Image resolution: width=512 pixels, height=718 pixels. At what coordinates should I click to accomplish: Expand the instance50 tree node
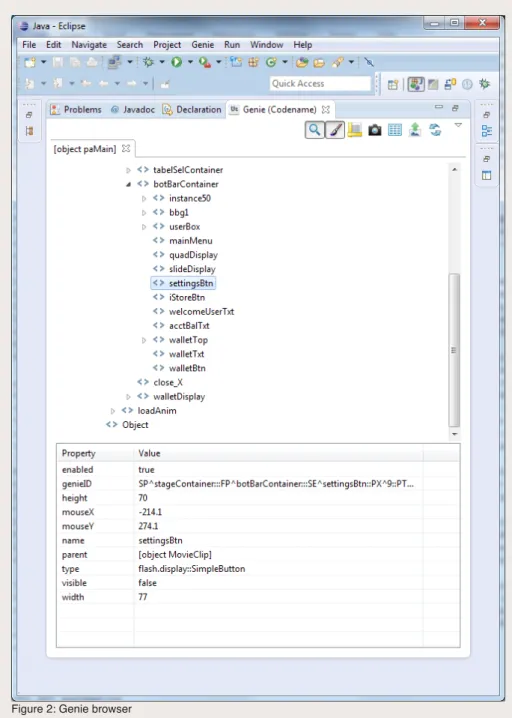[144, 199]
